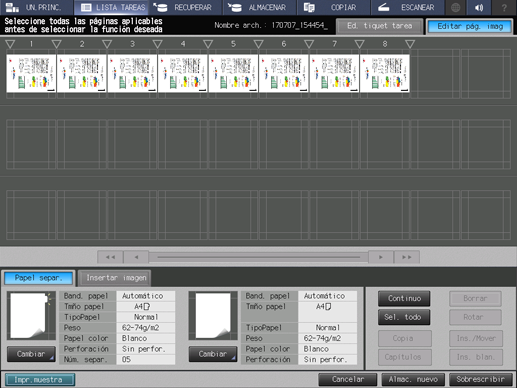Click the Ins./Mover button

[x=476, y=338]
